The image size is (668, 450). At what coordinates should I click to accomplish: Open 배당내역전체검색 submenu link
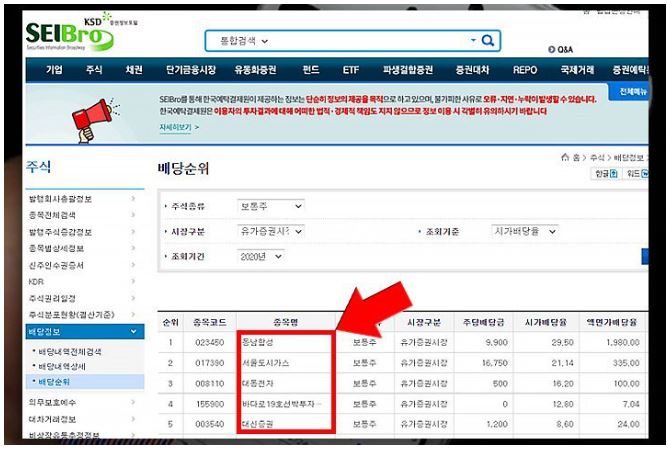70,352
